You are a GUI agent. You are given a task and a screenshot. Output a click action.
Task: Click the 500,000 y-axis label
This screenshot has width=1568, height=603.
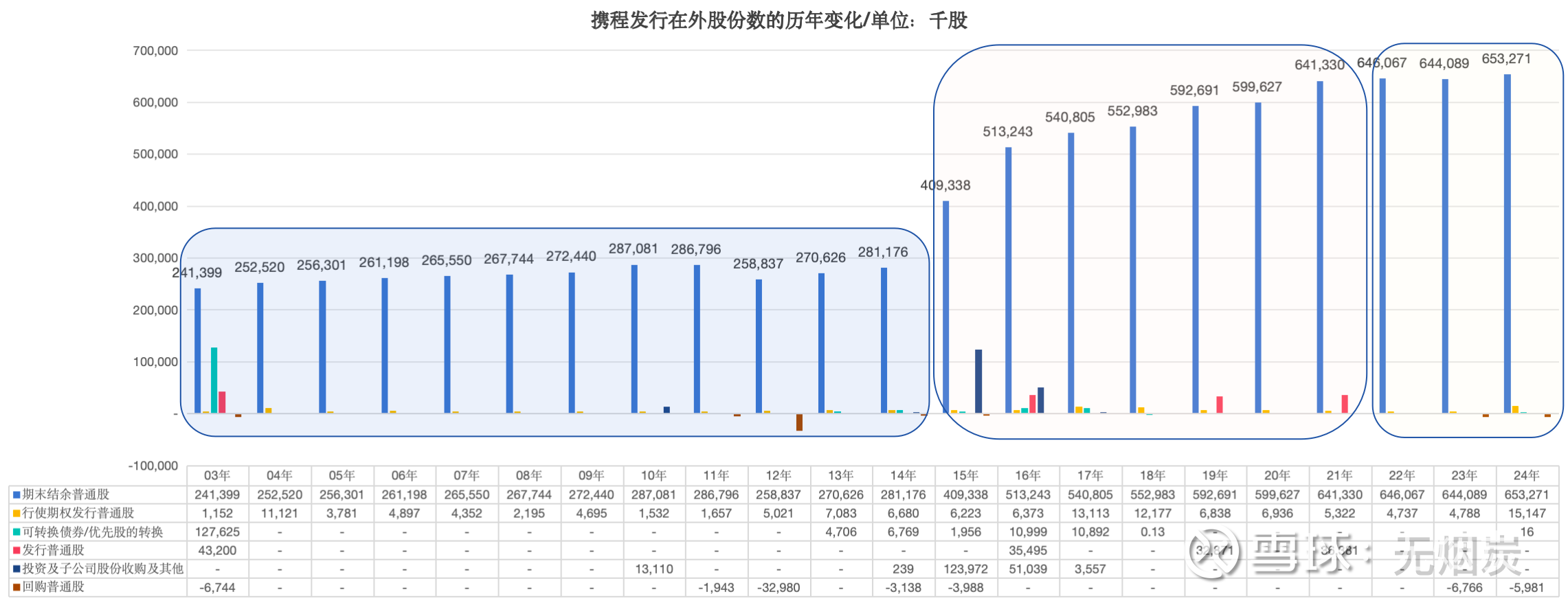click(155, 155)
